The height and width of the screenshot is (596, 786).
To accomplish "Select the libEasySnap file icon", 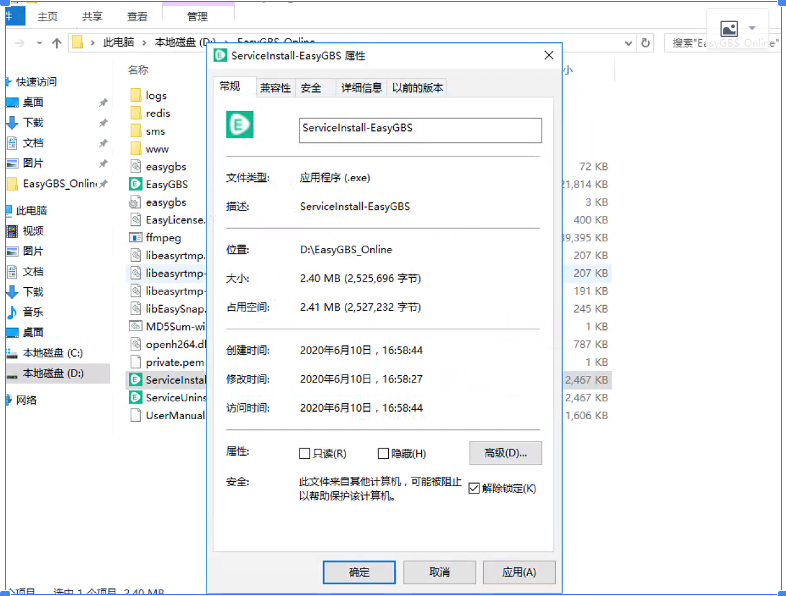I will click(x=135, y=309).
